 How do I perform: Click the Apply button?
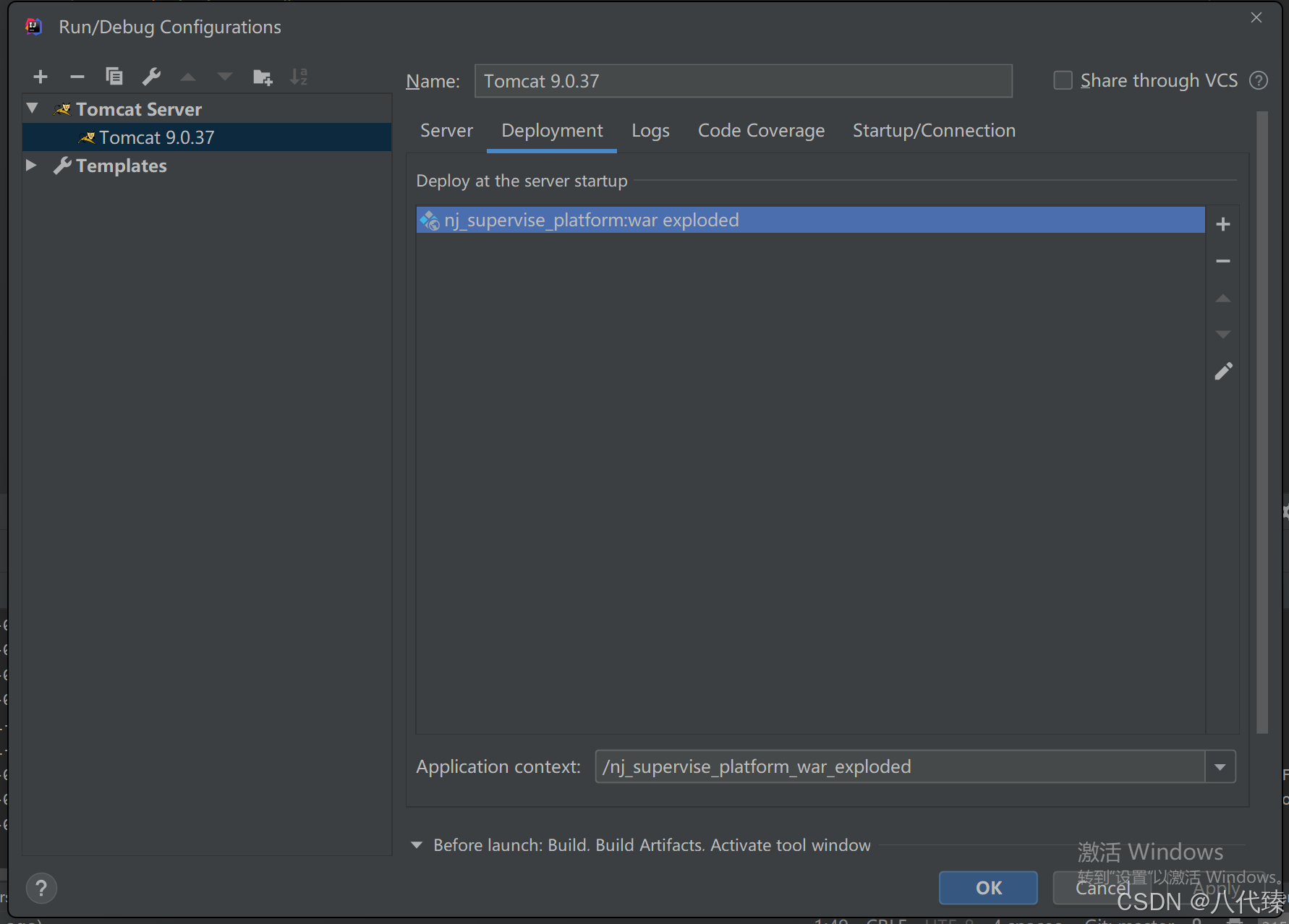pos(1217,888)
